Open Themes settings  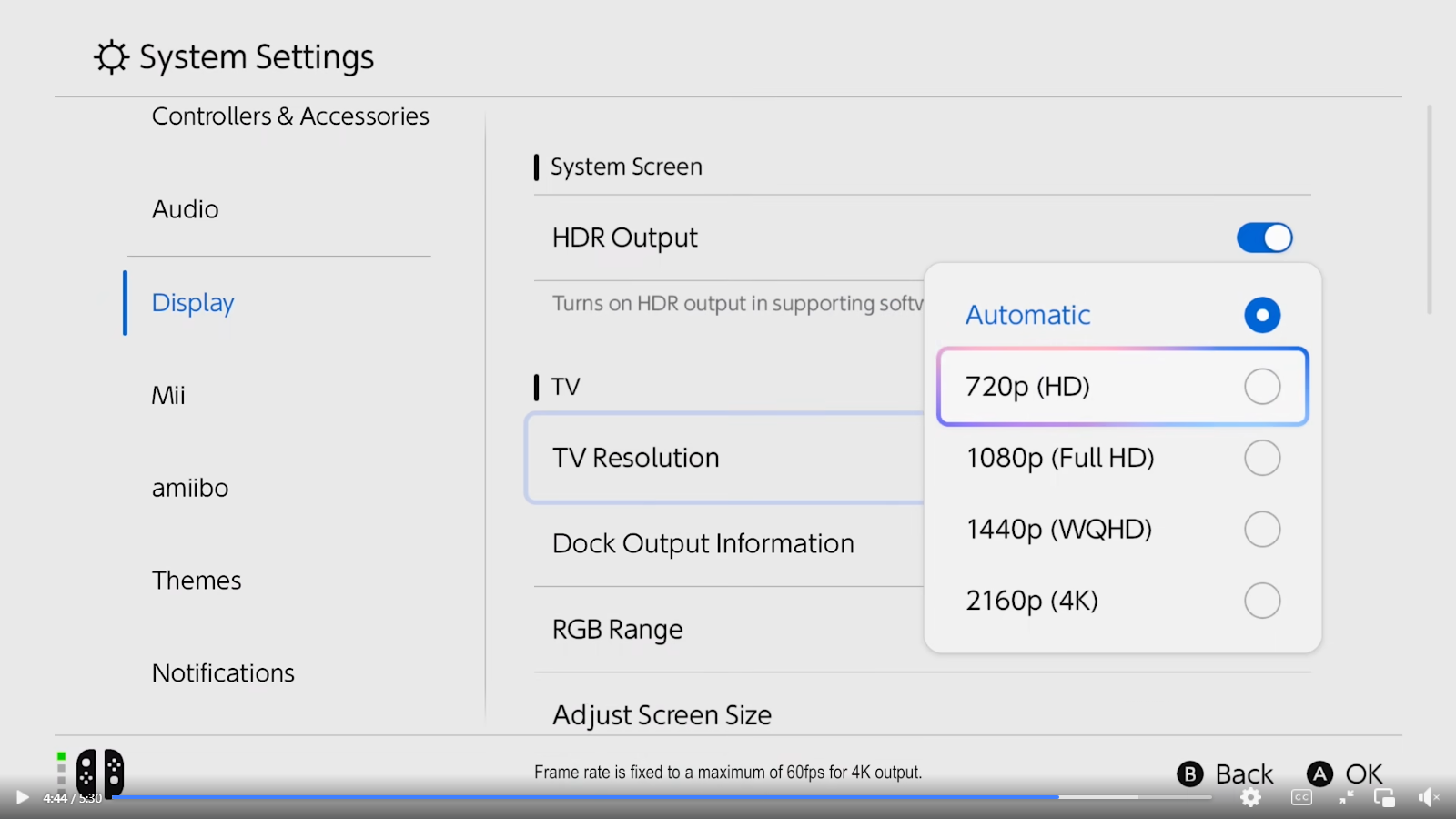pos(197,581)
